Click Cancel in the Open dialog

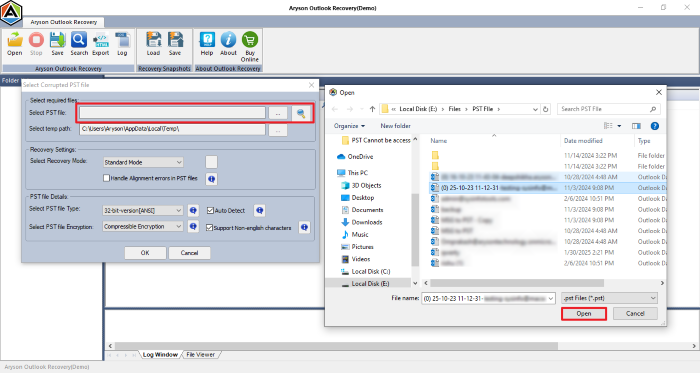pos(635,314)
